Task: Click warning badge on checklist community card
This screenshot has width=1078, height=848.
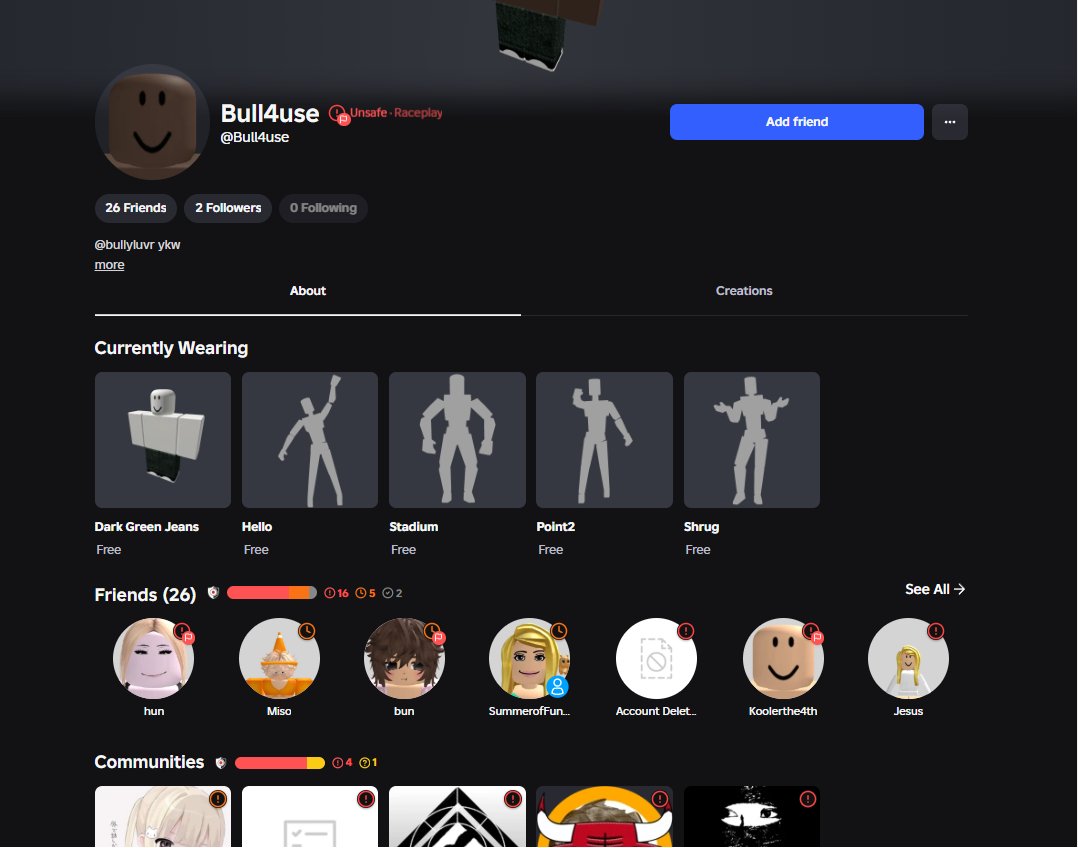Action: point(366,799)
